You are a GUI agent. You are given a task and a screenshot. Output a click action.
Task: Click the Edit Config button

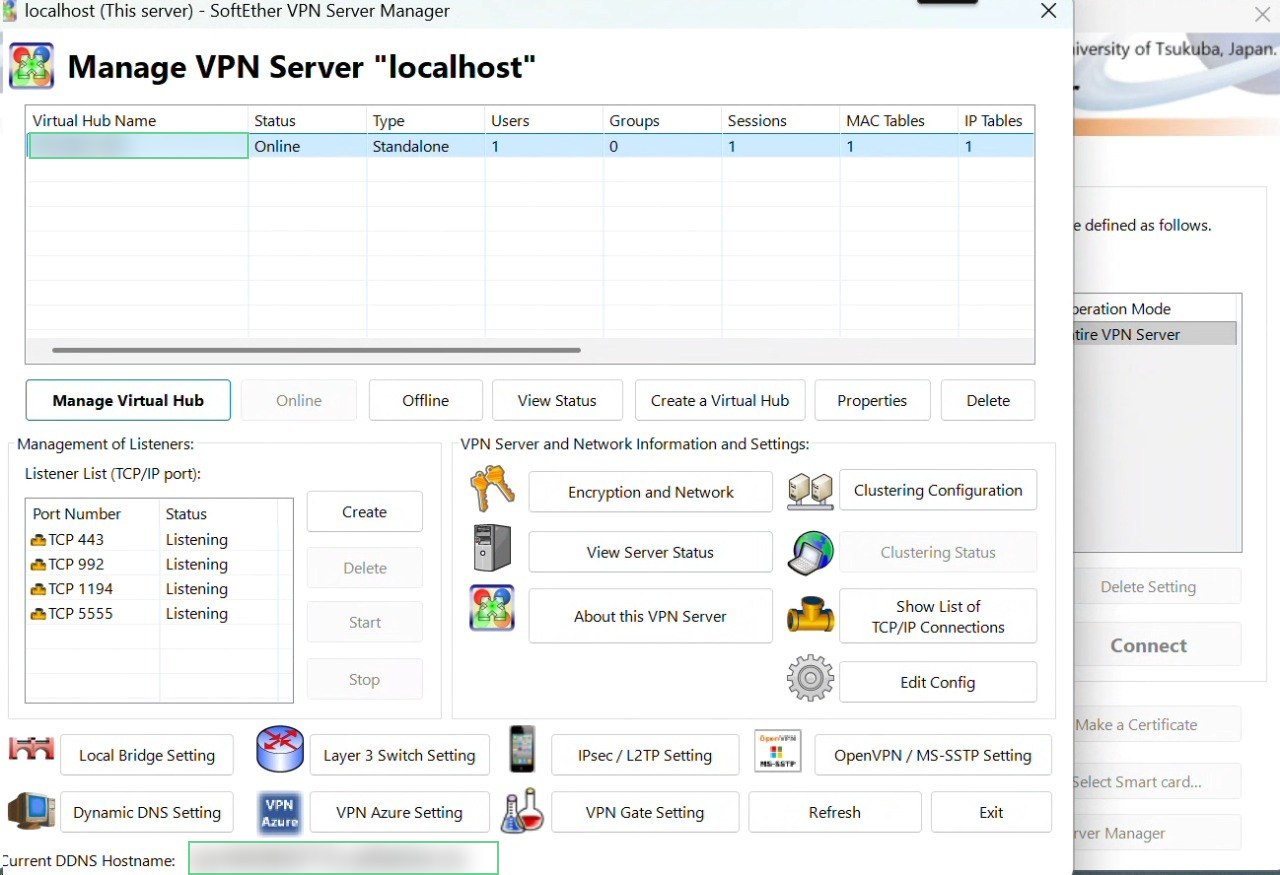[x=938, y=682]
